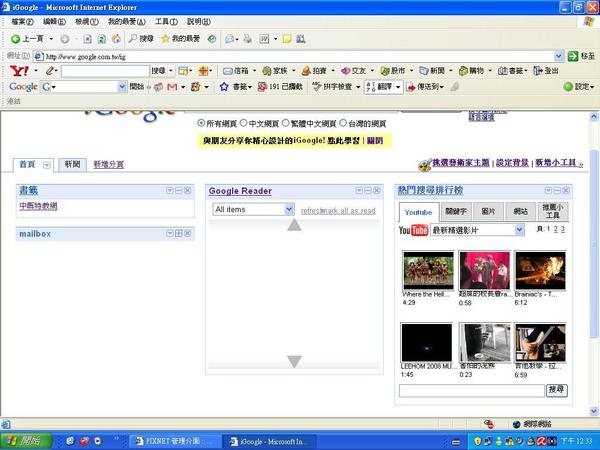The width and height of the screenshot is (600, 450).
Task: Open the 我的最愛 star favorites pane
Action: click(x=181, y=39)
